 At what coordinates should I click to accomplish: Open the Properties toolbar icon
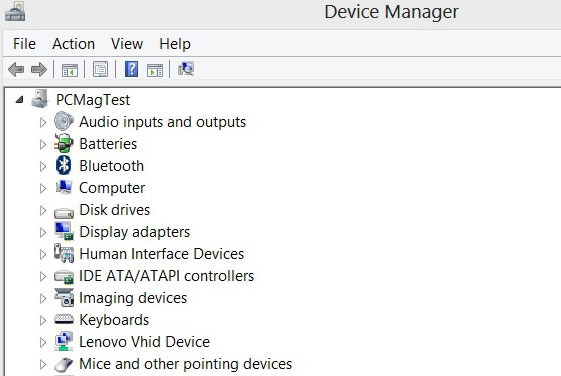[101, 69]
